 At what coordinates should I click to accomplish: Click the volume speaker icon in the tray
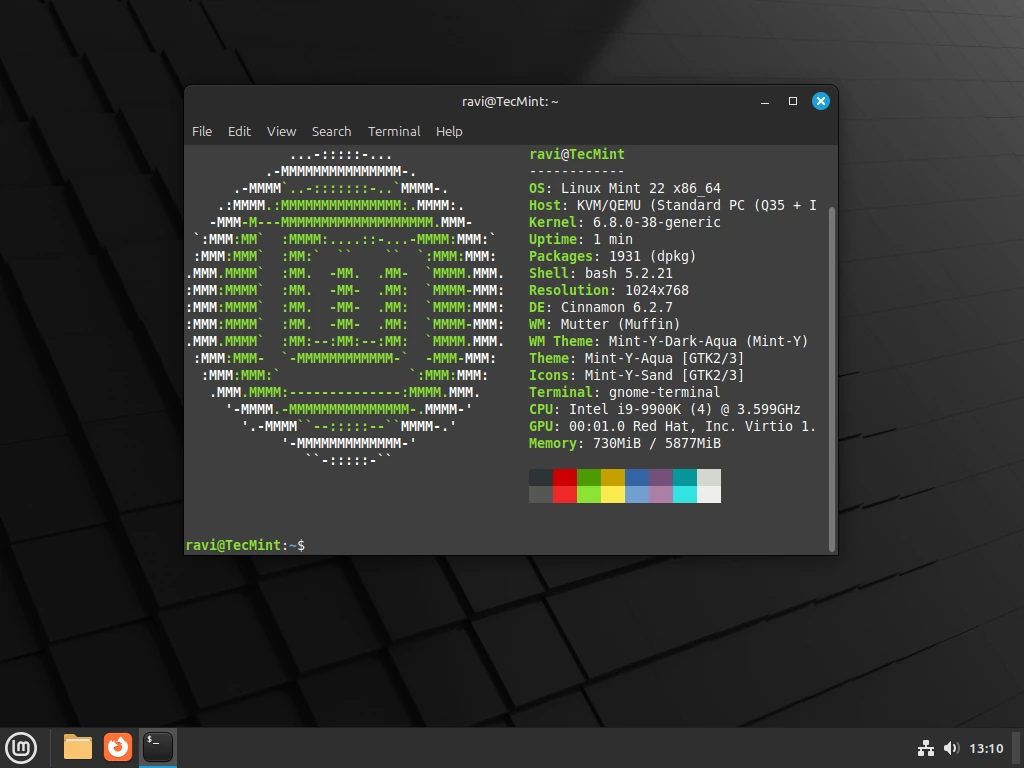[951, 748]
